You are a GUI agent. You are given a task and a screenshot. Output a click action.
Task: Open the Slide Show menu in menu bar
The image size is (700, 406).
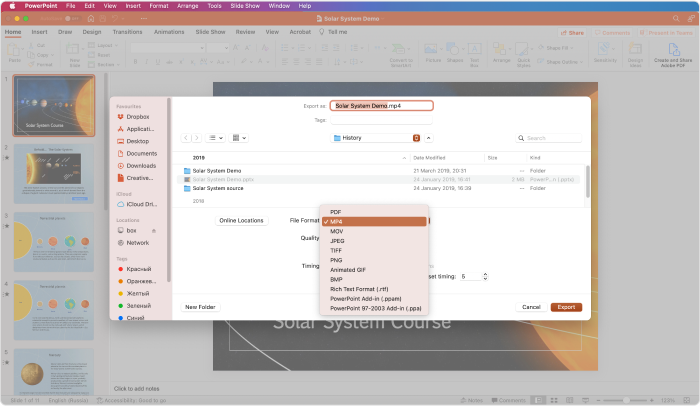pyautogui.click(x=245, y=6)
